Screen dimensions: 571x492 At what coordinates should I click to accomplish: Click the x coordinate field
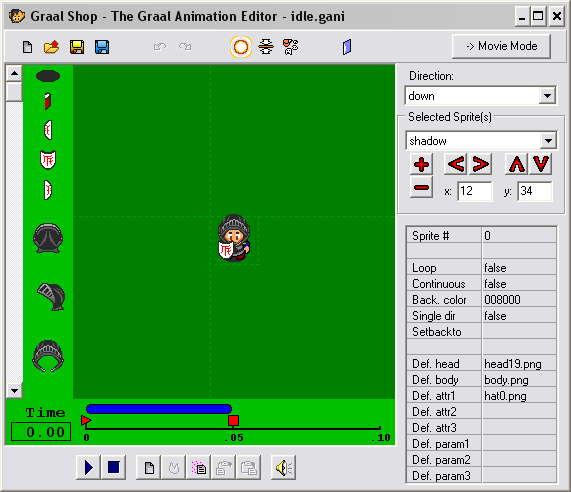tap(475, 191)
